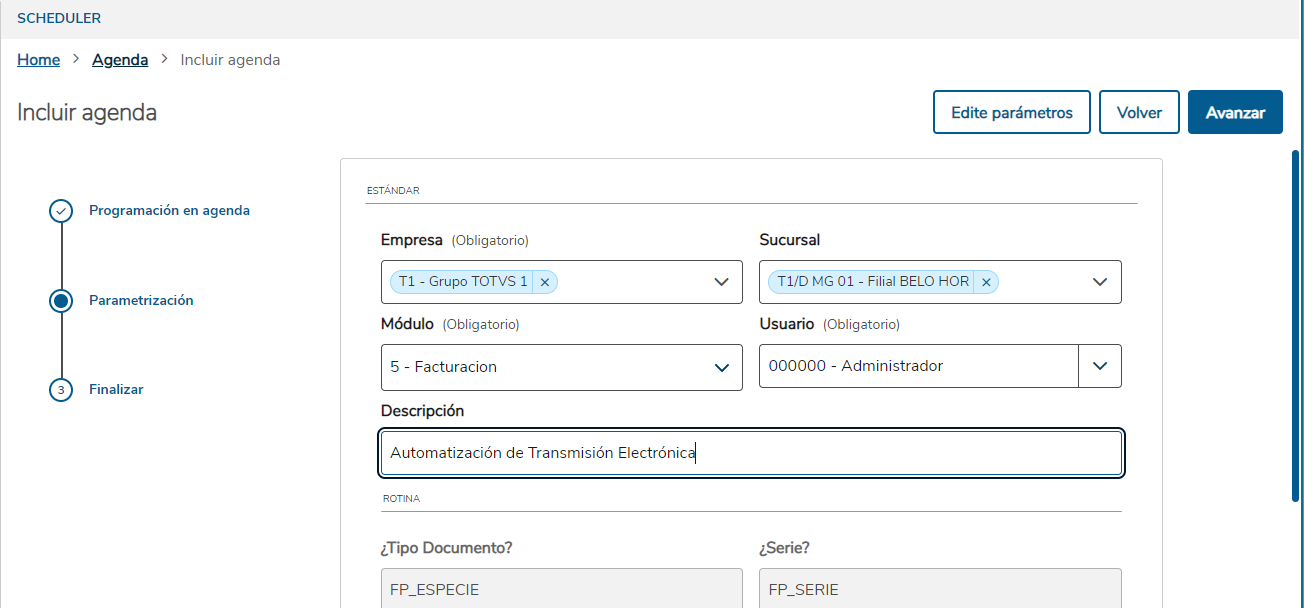Click the page vertical scrollbar
Screen dimensions: 1304x608
(x=1297, y=320)
